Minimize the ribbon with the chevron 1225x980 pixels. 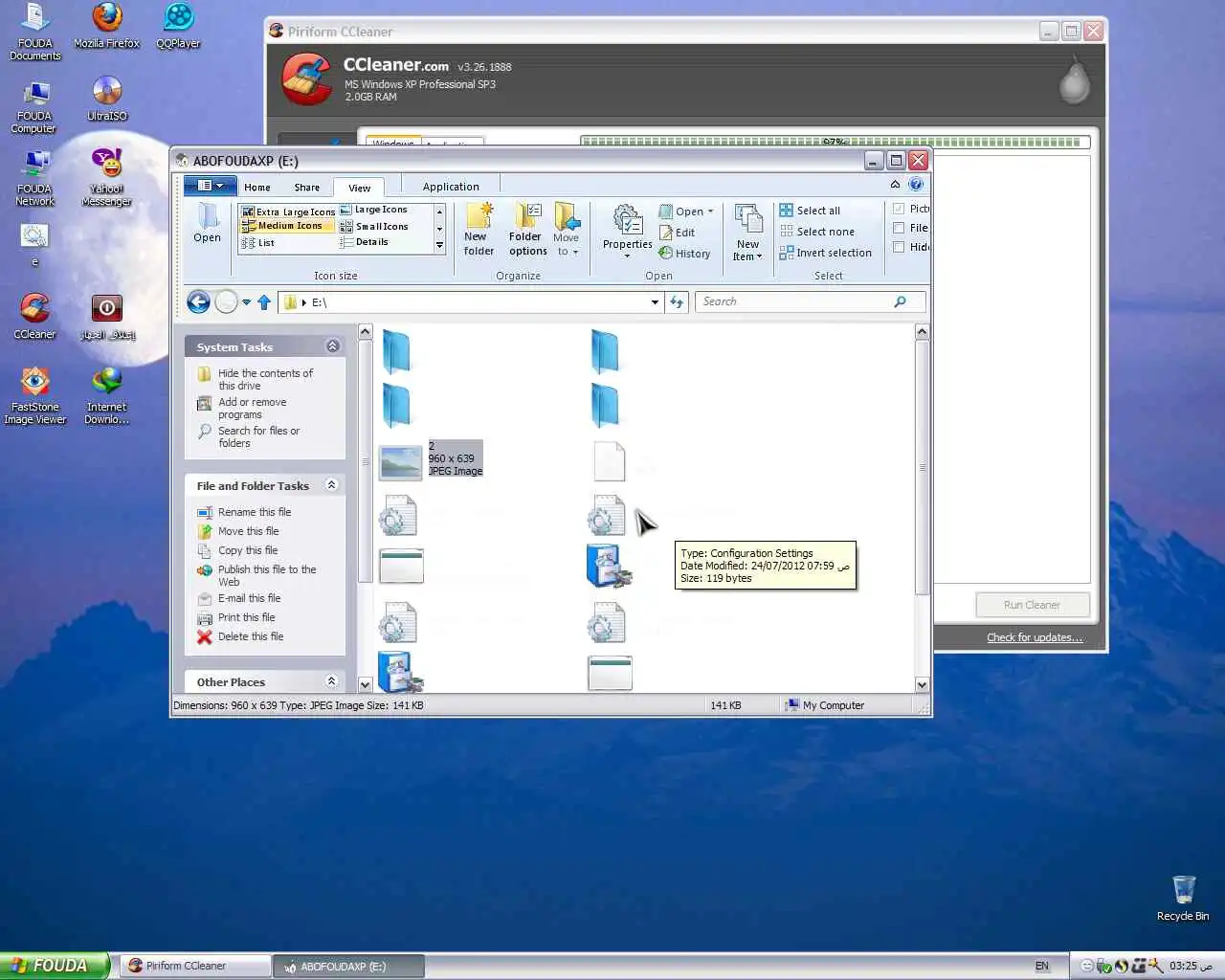coord(895,185)
